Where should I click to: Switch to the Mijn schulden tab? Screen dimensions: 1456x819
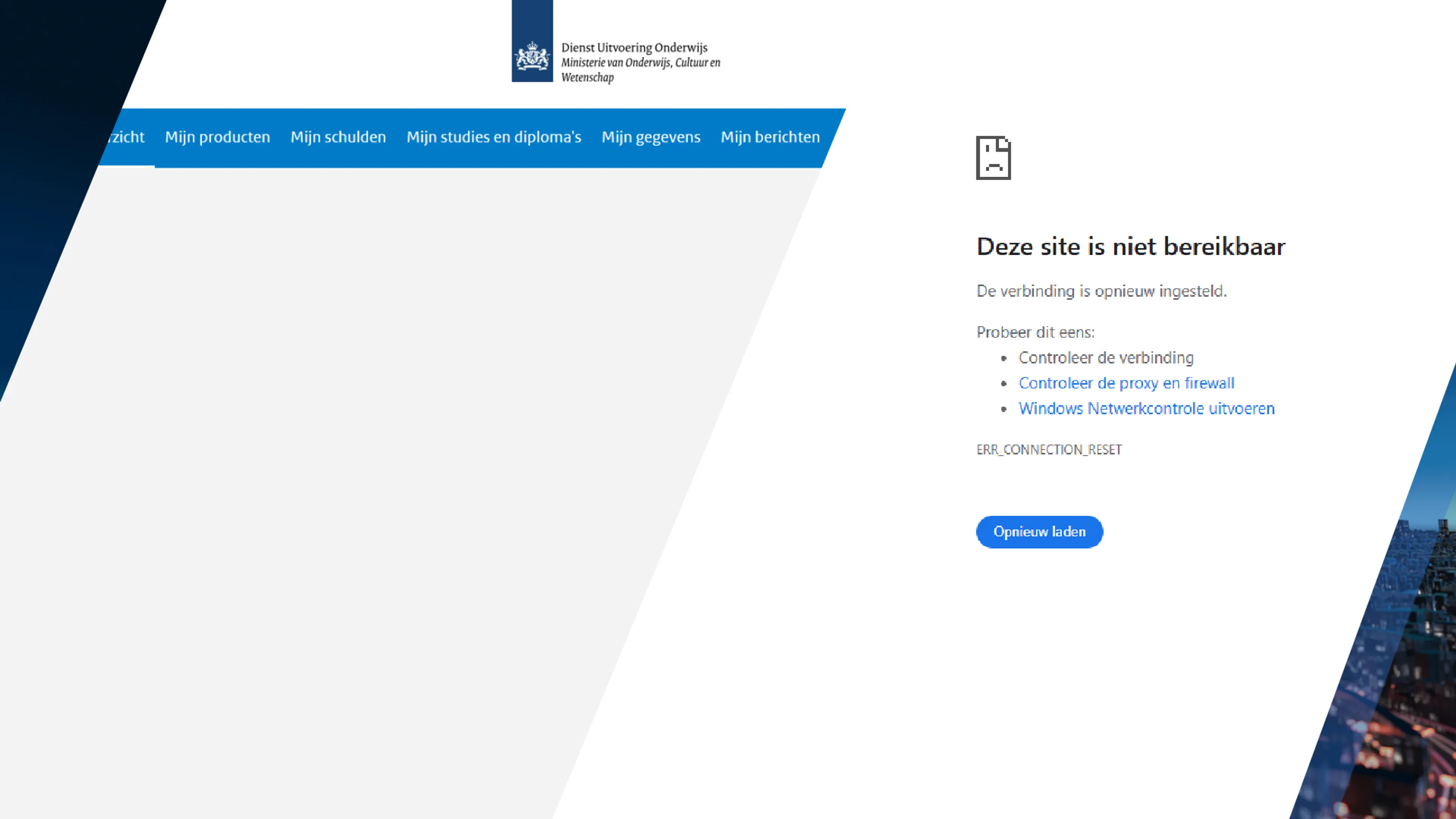338,137
